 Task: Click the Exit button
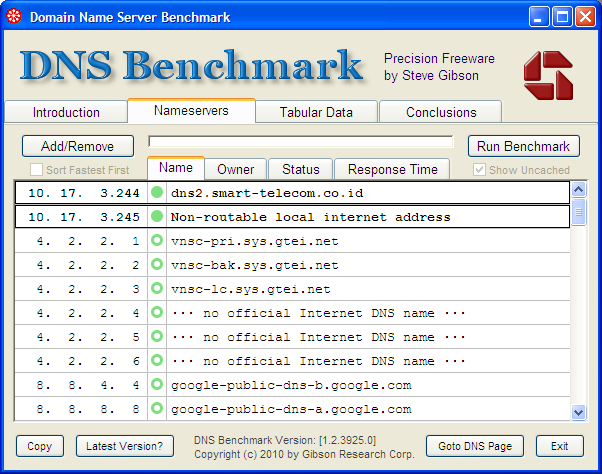pos(559,446)
